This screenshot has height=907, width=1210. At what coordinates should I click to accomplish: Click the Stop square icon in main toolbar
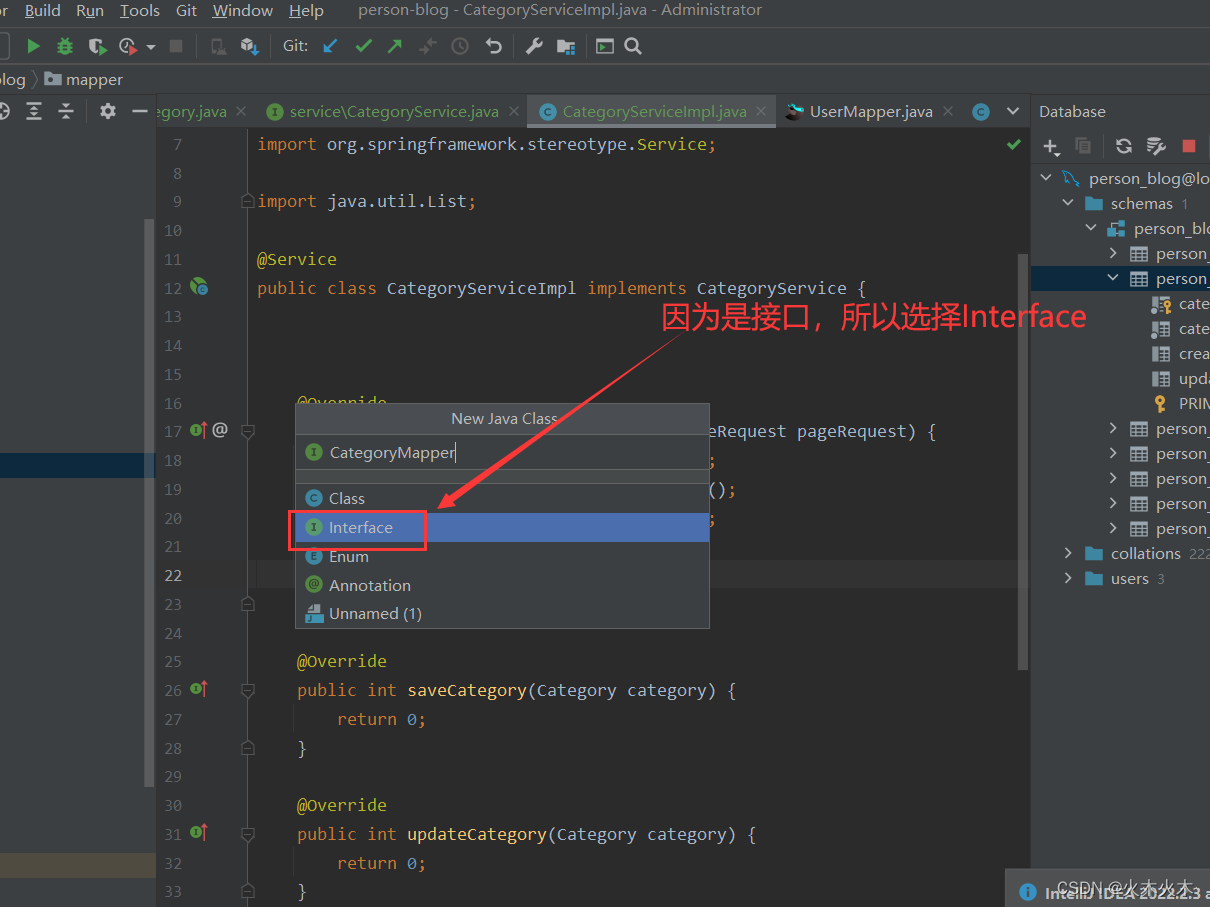176,46
